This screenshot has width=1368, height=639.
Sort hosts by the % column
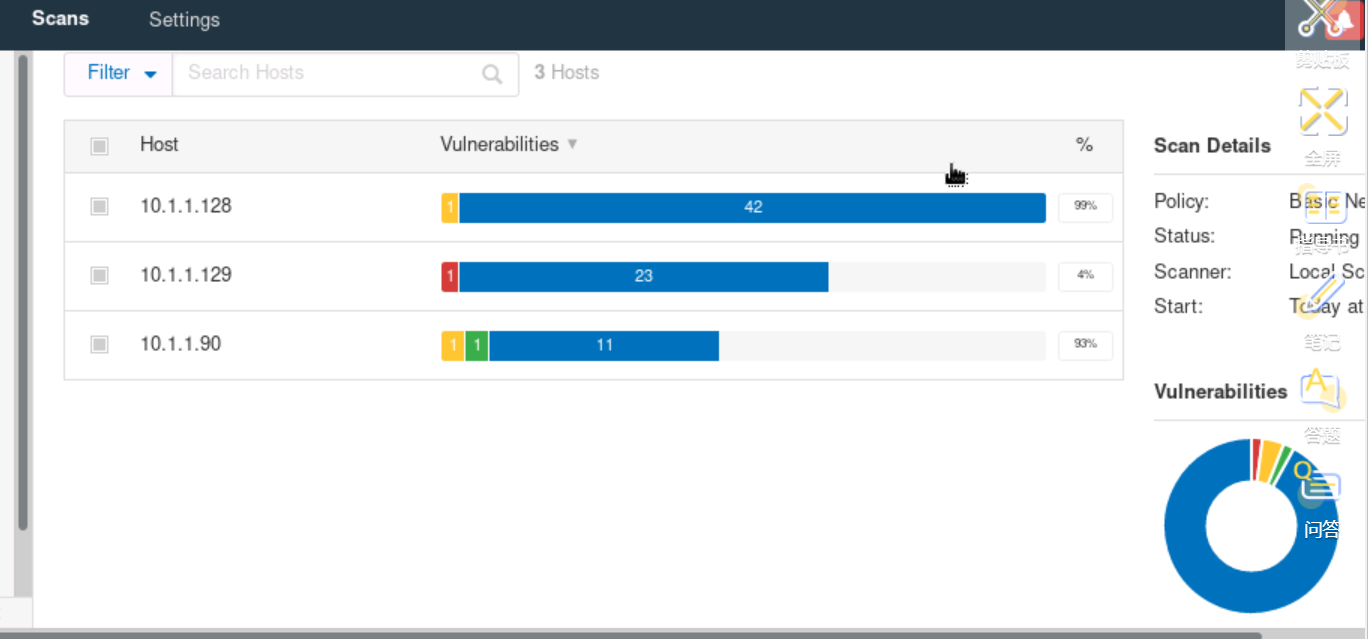tap(1084, 145)
